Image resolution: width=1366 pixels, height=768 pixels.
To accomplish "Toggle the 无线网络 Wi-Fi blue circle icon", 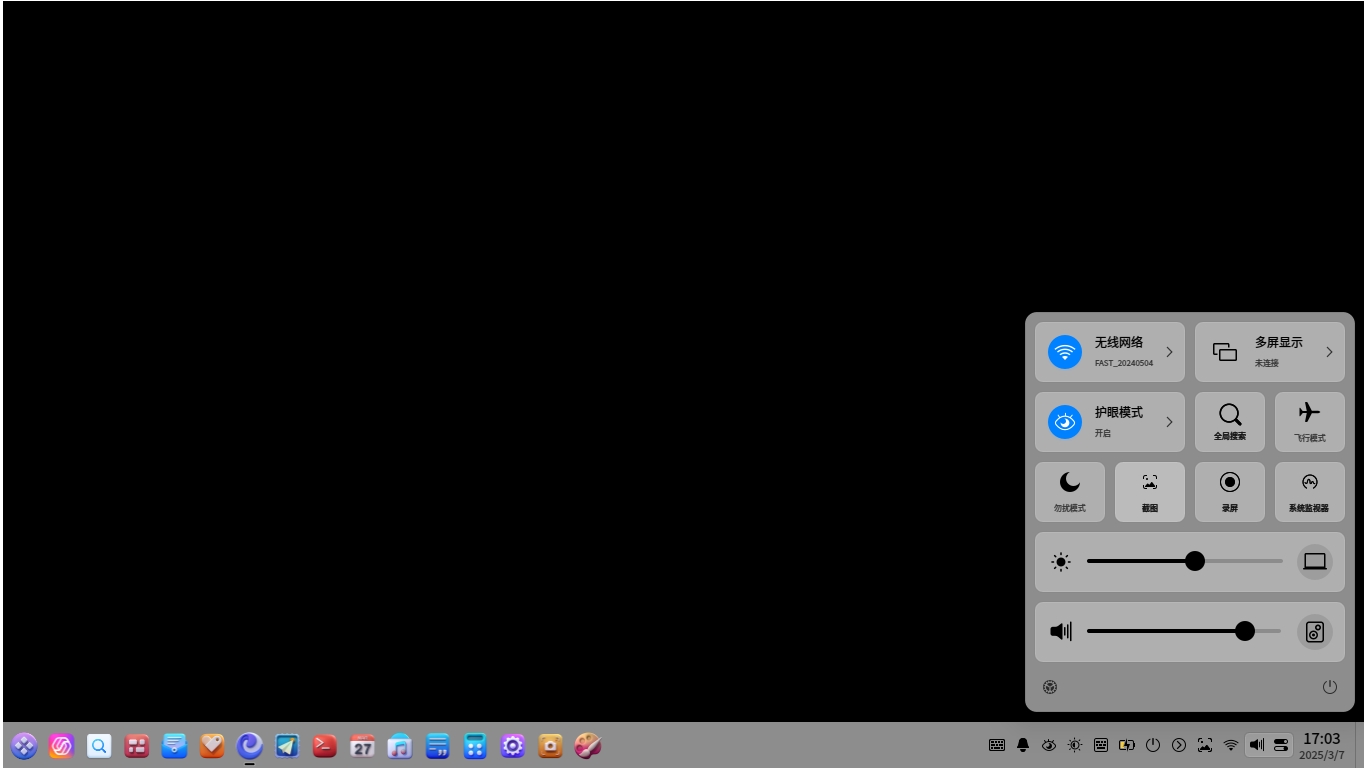I will (1065, 352).
